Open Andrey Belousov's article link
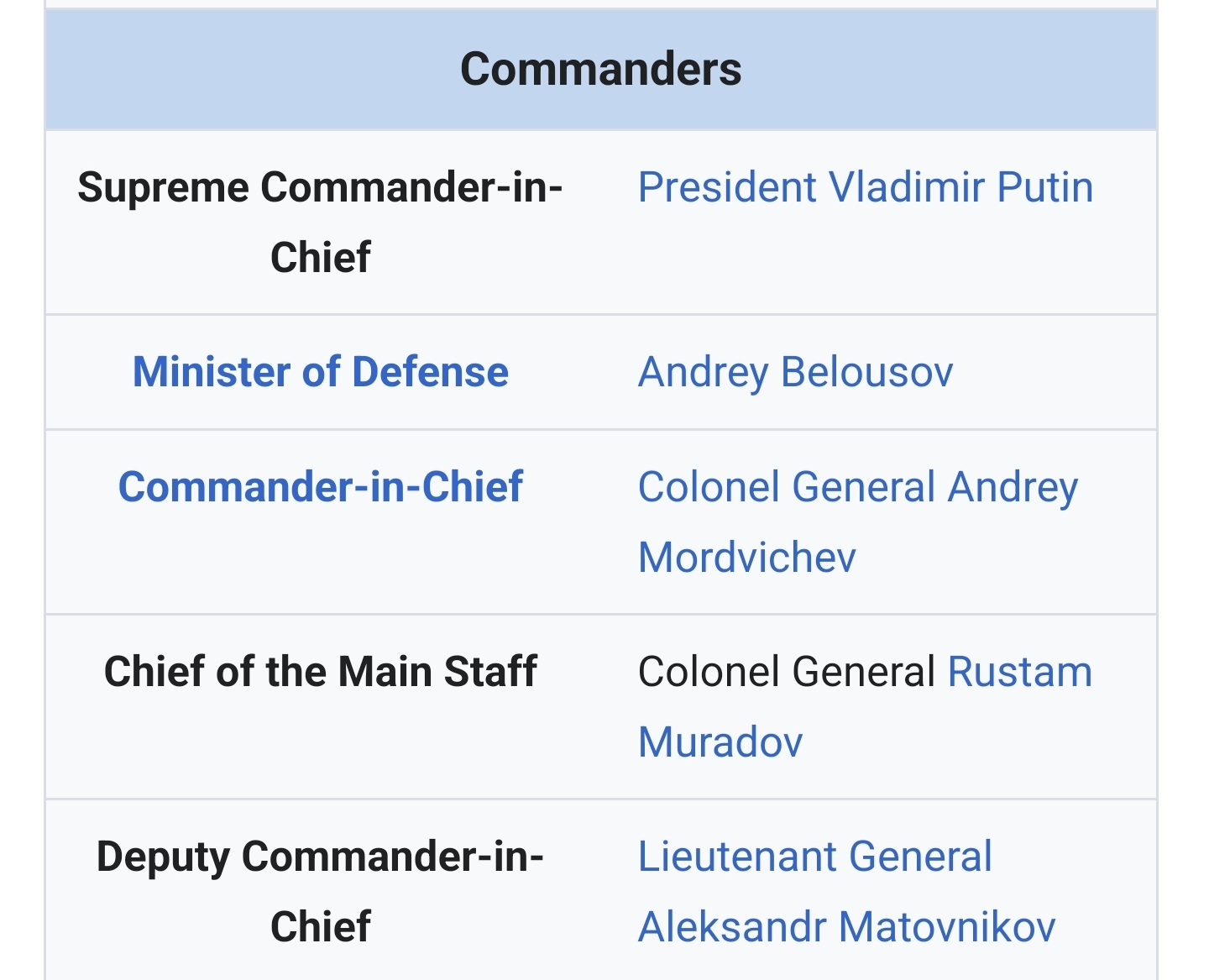The width and height of the screenshot is (1209, 980). [795, 372]
